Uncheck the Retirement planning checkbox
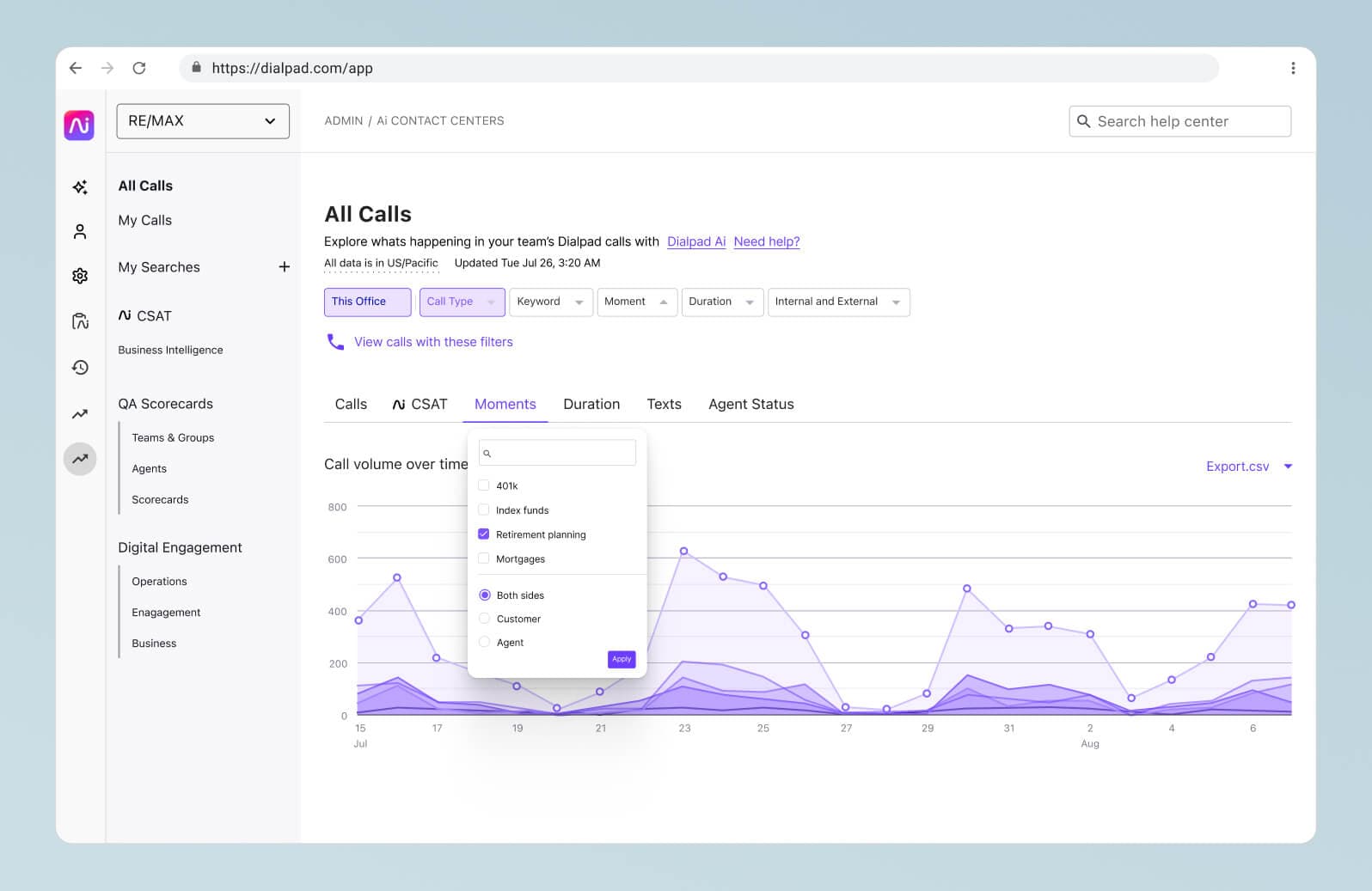This screenshot has height=891, width=1372. coord(484,534)
